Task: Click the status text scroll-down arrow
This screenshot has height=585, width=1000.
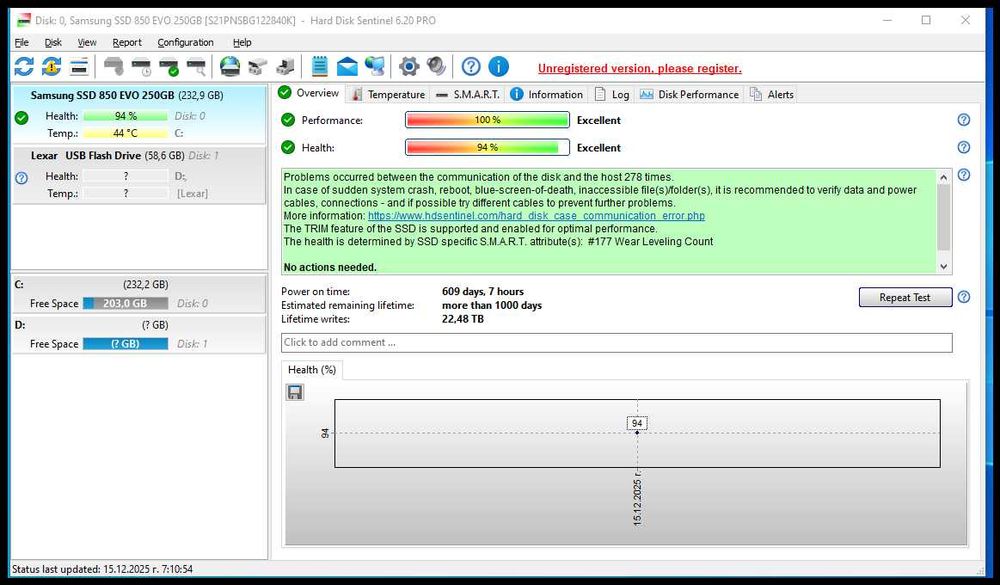Action: (944, 267)
